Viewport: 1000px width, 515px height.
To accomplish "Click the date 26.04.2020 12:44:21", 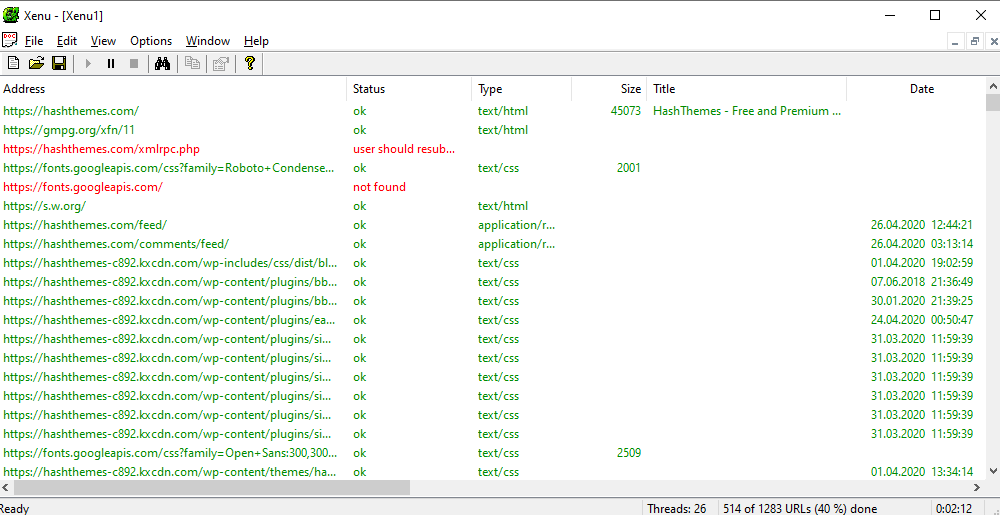I will point(922,225).
